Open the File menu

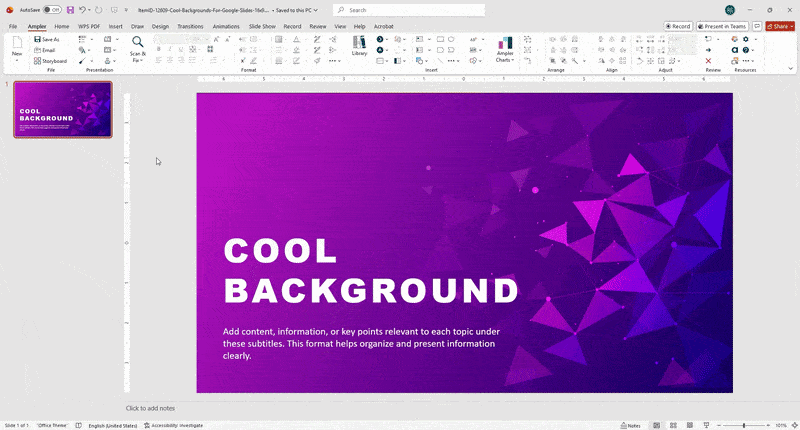pyautogui.click(x=13, y=27)
